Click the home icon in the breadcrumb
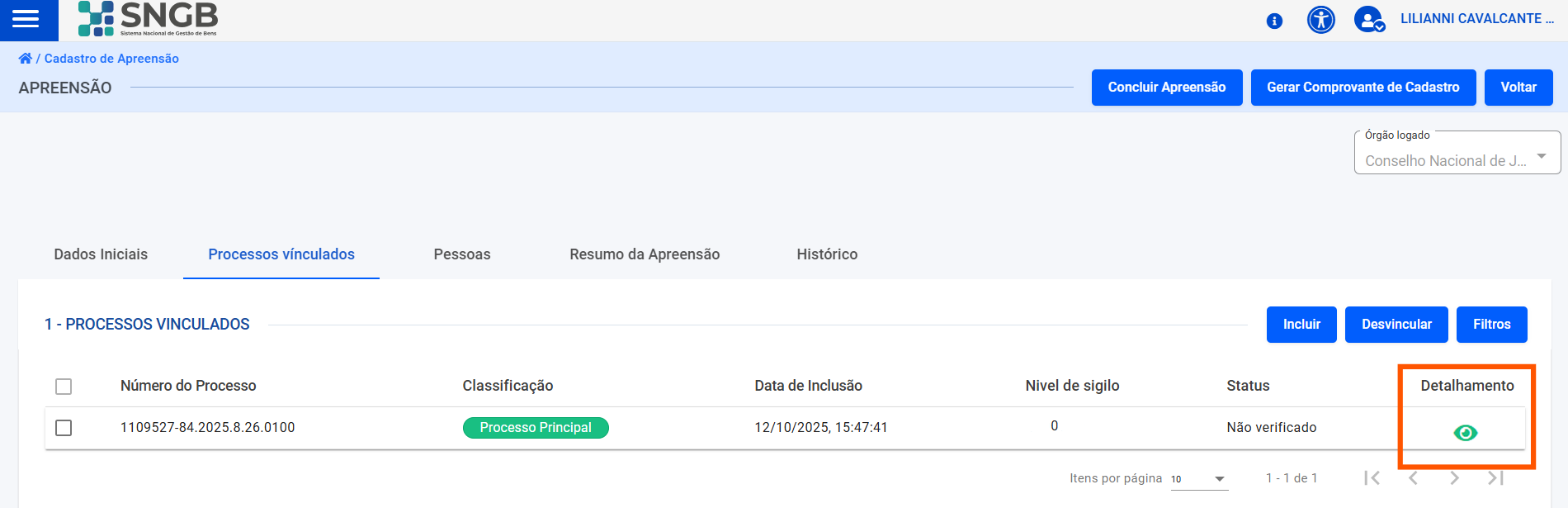 point(26,58)
